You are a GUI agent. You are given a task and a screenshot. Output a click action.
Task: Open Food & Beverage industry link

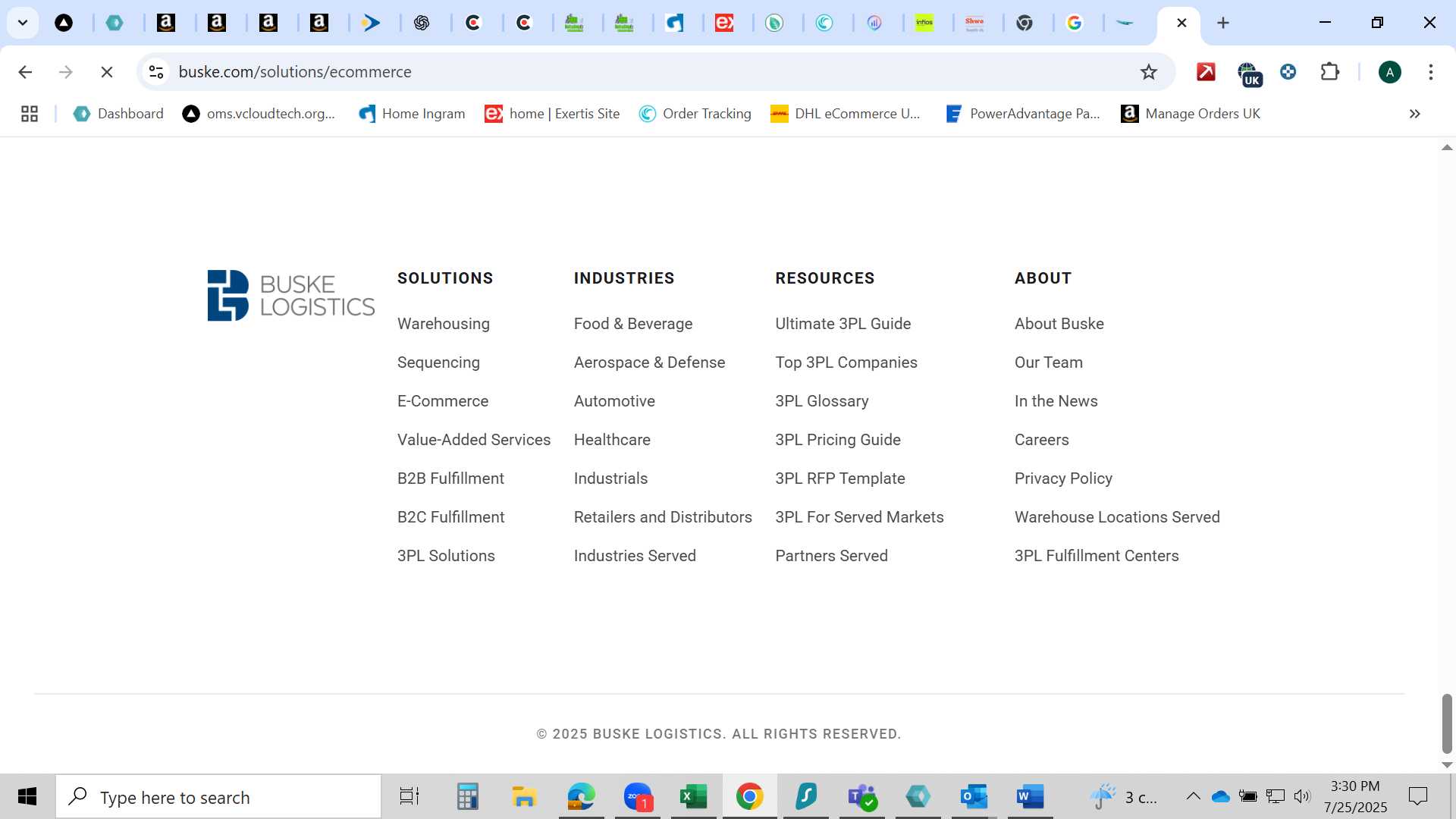click(x=633, y=324)
